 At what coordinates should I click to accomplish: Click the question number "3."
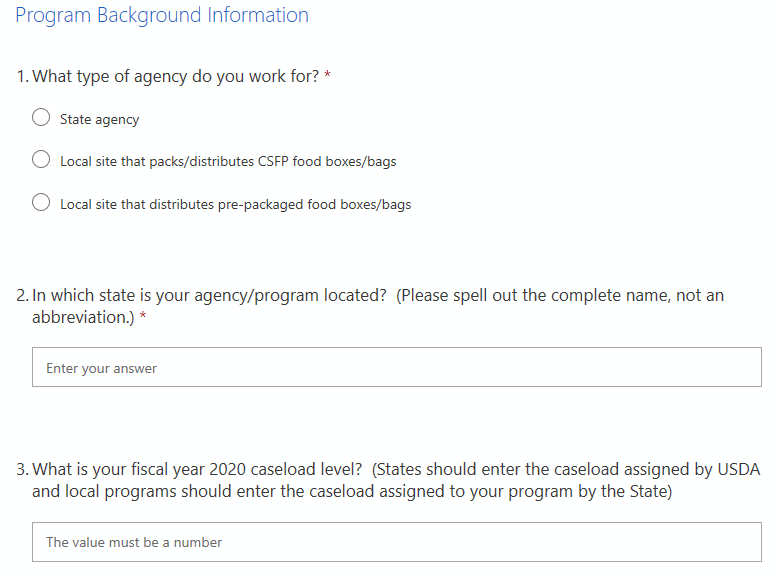[x=23, y=470]
